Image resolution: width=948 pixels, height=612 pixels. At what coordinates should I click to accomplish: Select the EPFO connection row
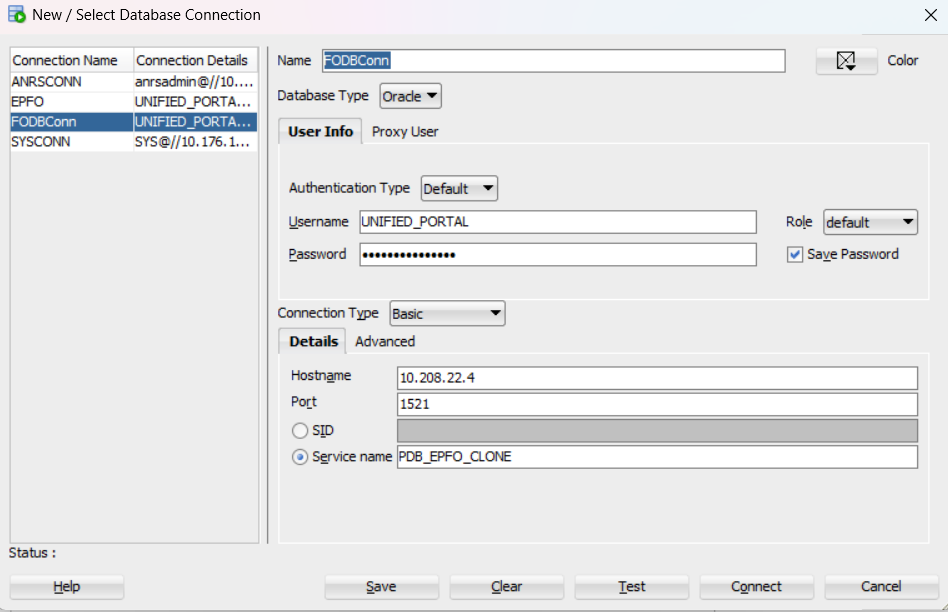(x=134, y=102)
